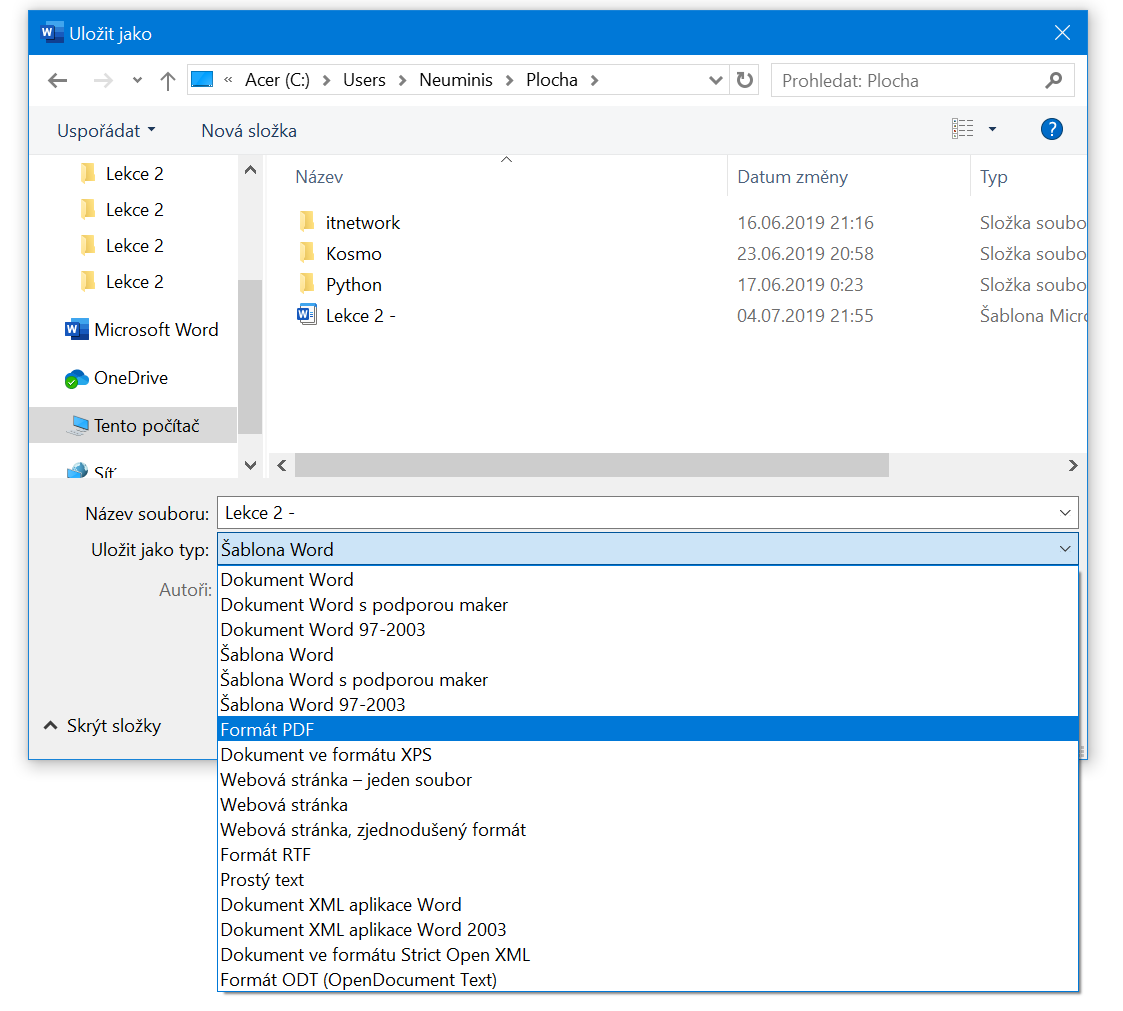Screen dimensions: 1123x1011
Task: Select Microsoft Word in navigation pane
Action: [155, 330]
